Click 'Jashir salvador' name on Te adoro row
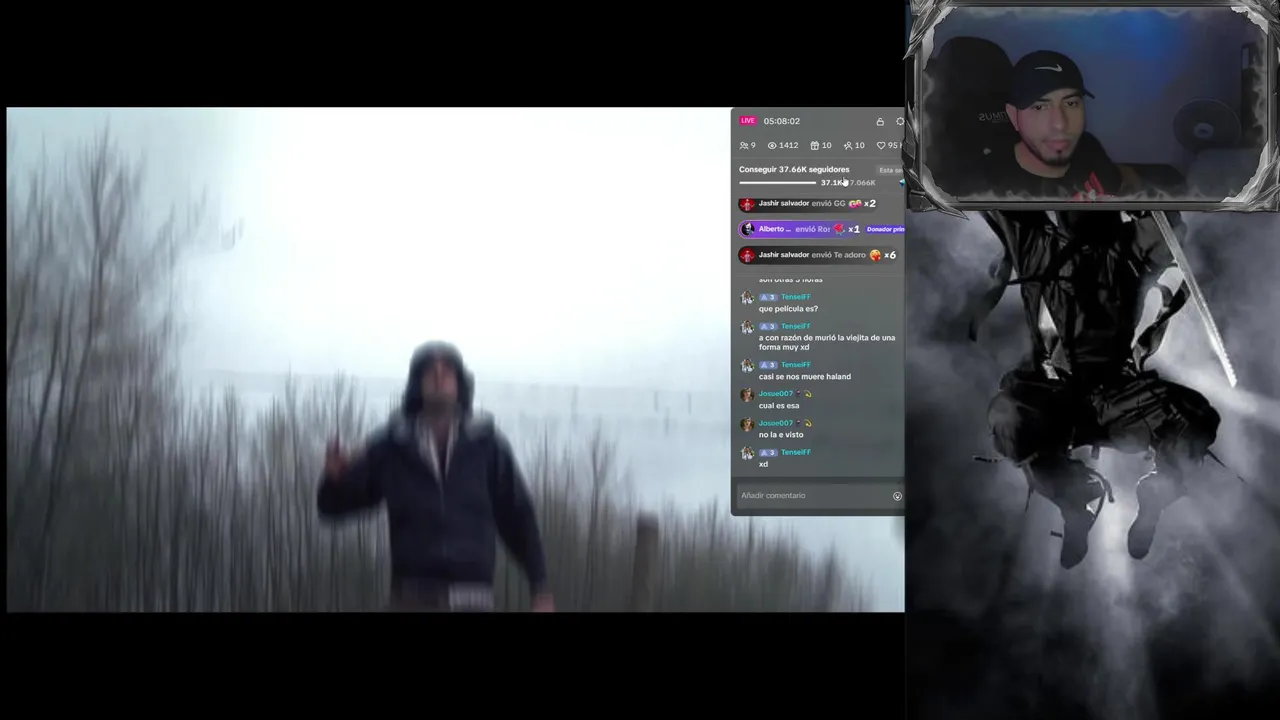 pos(784,255)
